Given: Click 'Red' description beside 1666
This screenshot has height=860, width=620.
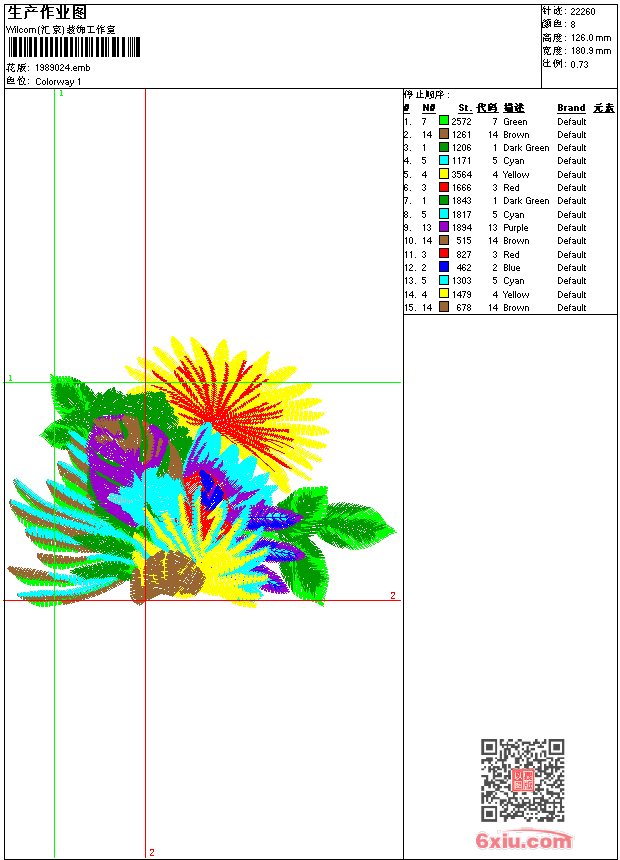Looking at the screenshot, I should pyautogui.click(x=511, y=188).
